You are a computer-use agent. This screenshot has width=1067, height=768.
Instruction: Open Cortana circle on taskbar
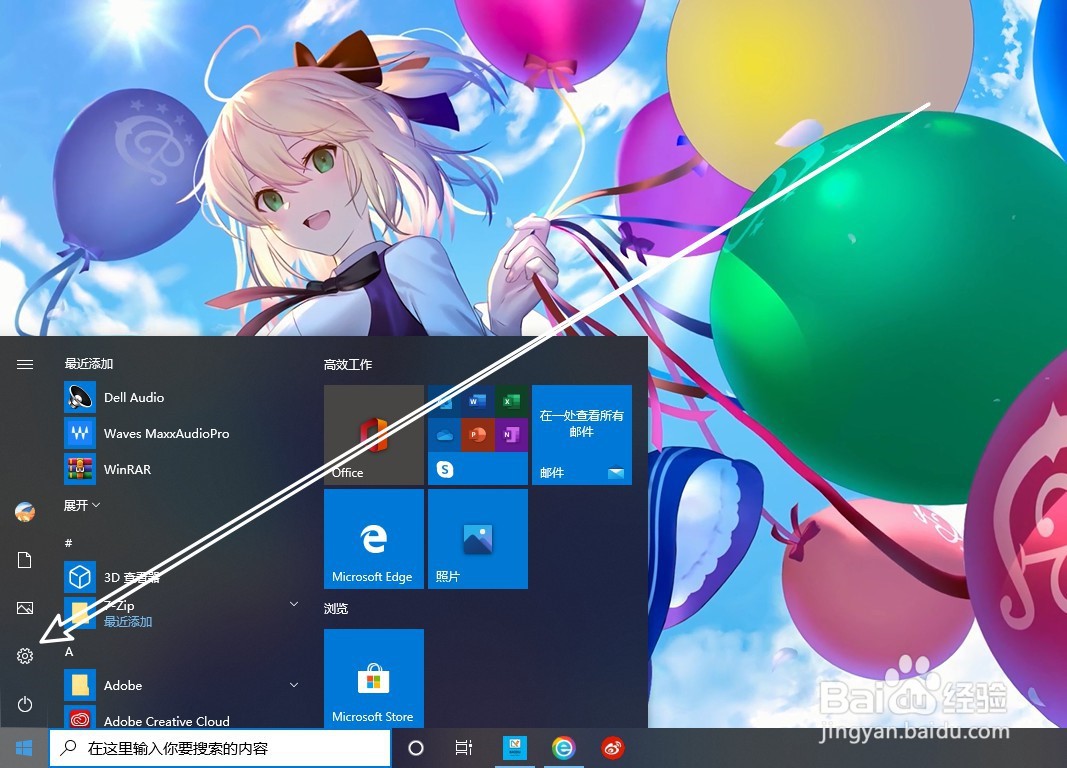click(416, 748)
